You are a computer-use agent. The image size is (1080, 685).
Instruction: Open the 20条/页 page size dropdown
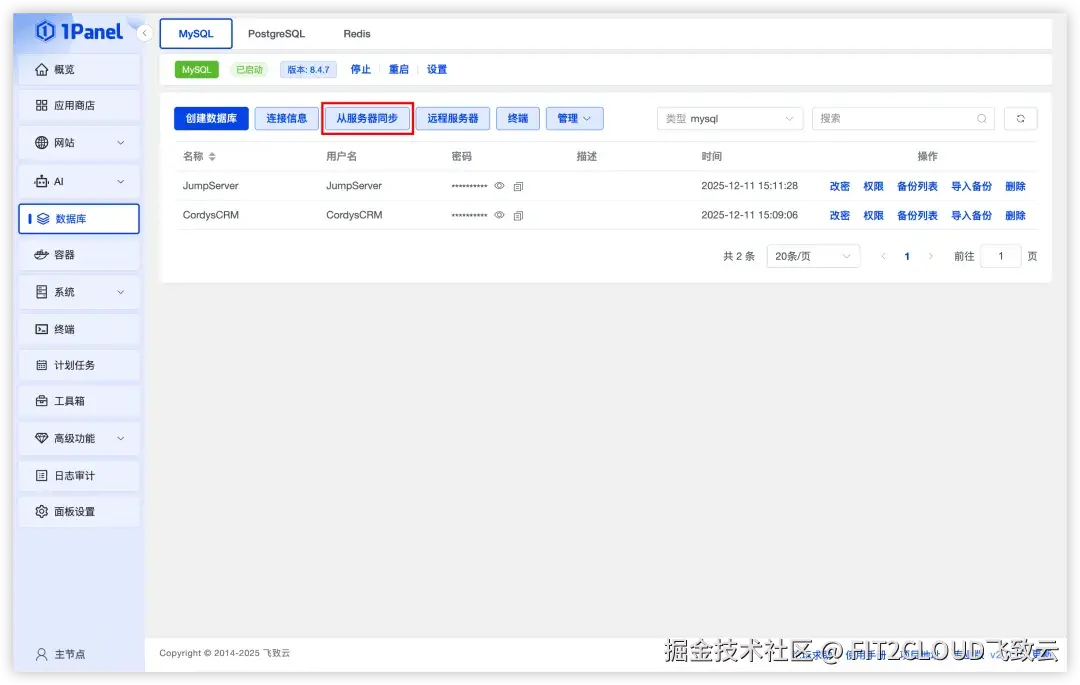pyautogui.click(x=813, y=256)
